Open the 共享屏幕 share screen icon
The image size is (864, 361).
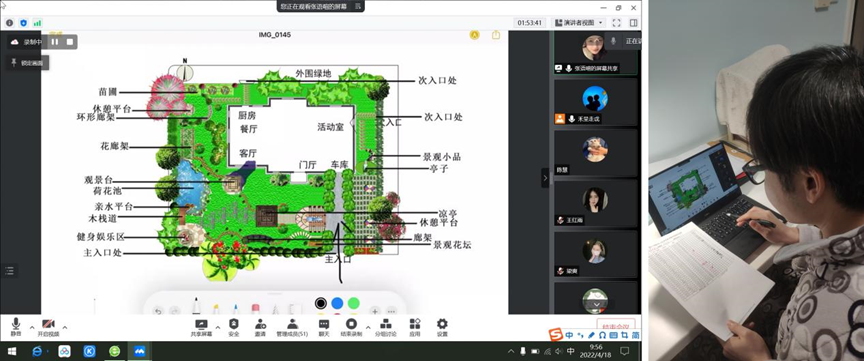[201, 327]
